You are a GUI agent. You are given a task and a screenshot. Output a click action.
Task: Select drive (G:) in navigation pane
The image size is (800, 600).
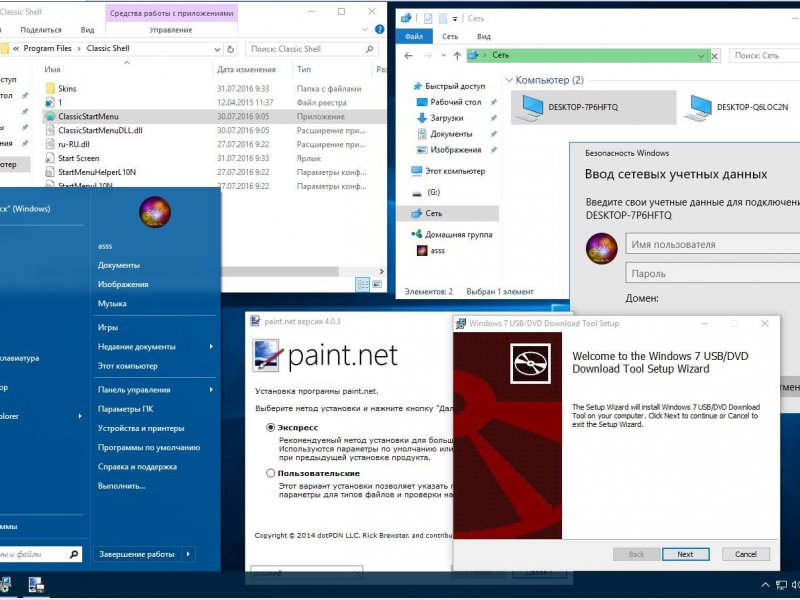pos(433,192)
